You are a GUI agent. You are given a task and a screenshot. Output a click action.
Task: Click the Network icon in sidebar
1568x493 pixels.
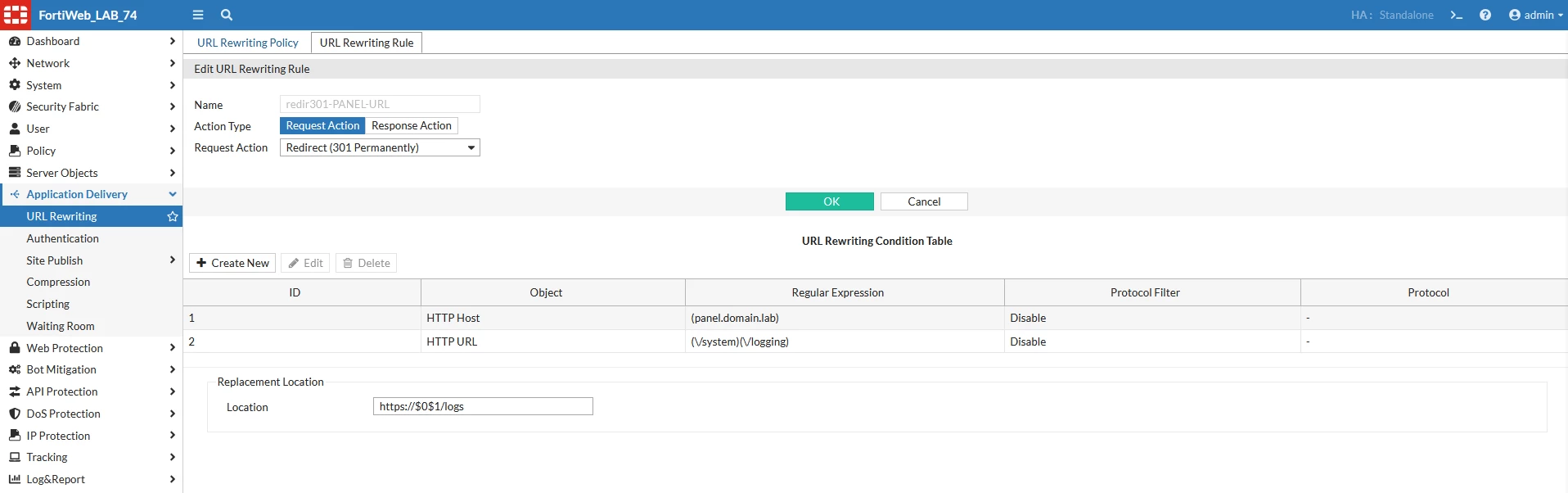pyautogui.click(x=15, y=63)
